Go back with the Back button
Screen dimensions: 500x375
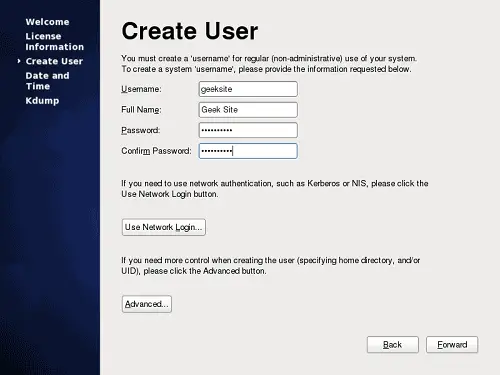(393, 344)
